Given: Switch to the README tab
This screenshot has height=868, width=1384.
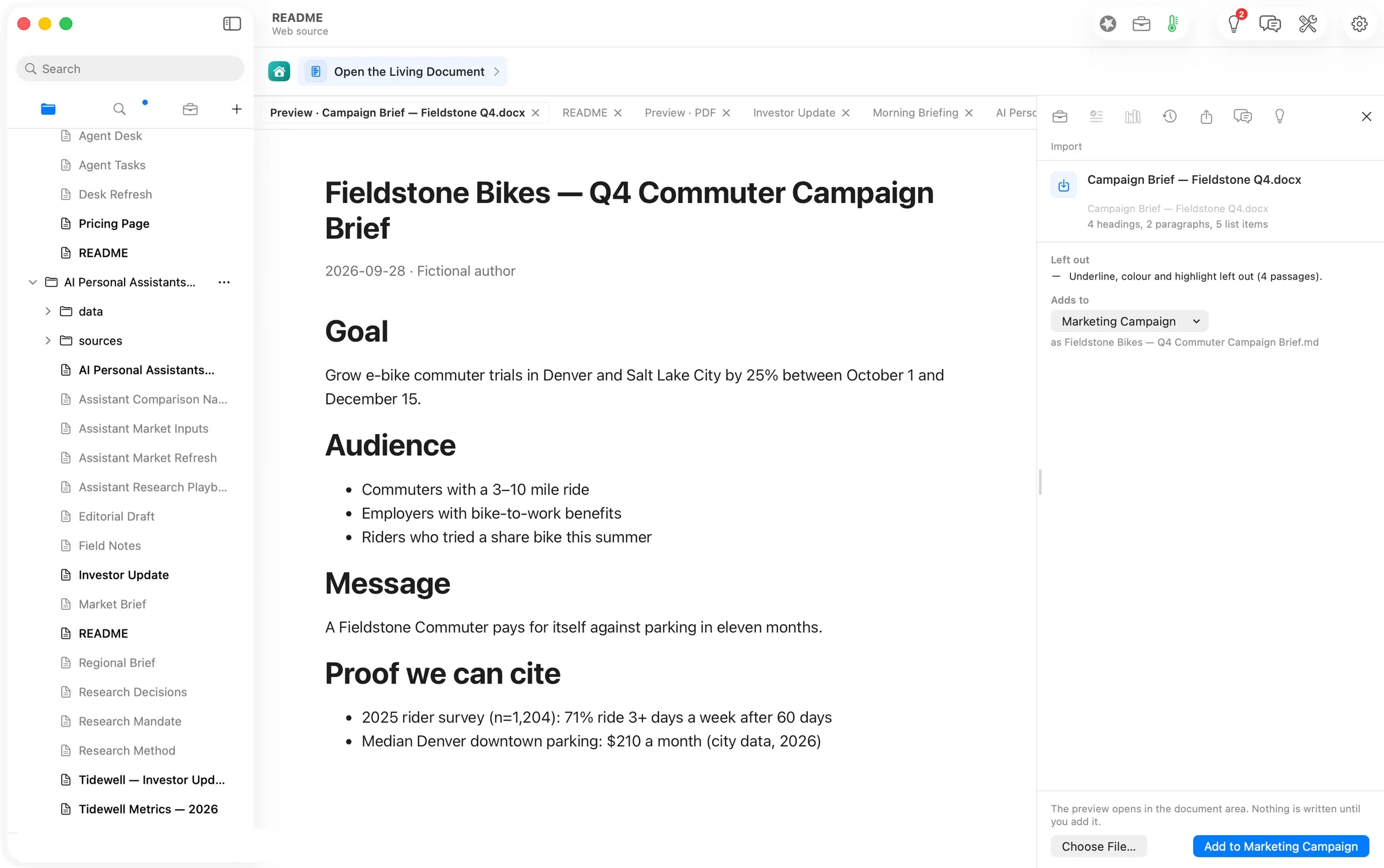Looking at the screenshot, I should pos(585,112).
